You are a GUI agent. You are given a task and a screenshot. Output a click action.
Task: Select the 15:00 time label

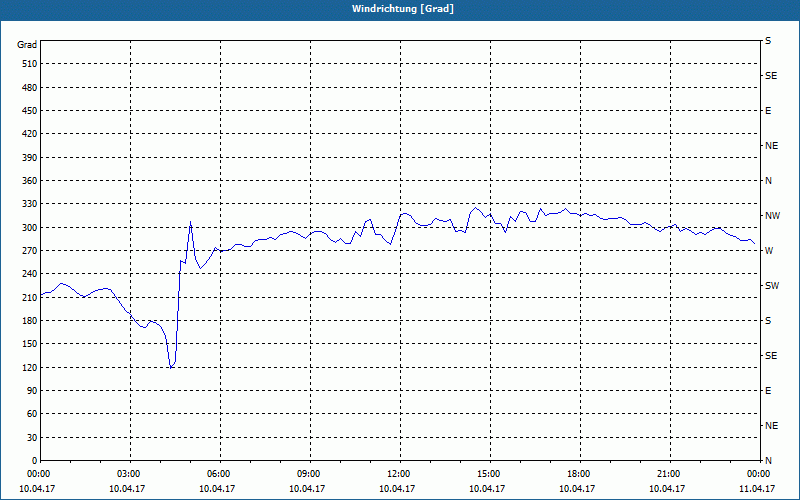pyautogui.click(x=490, y=474)
